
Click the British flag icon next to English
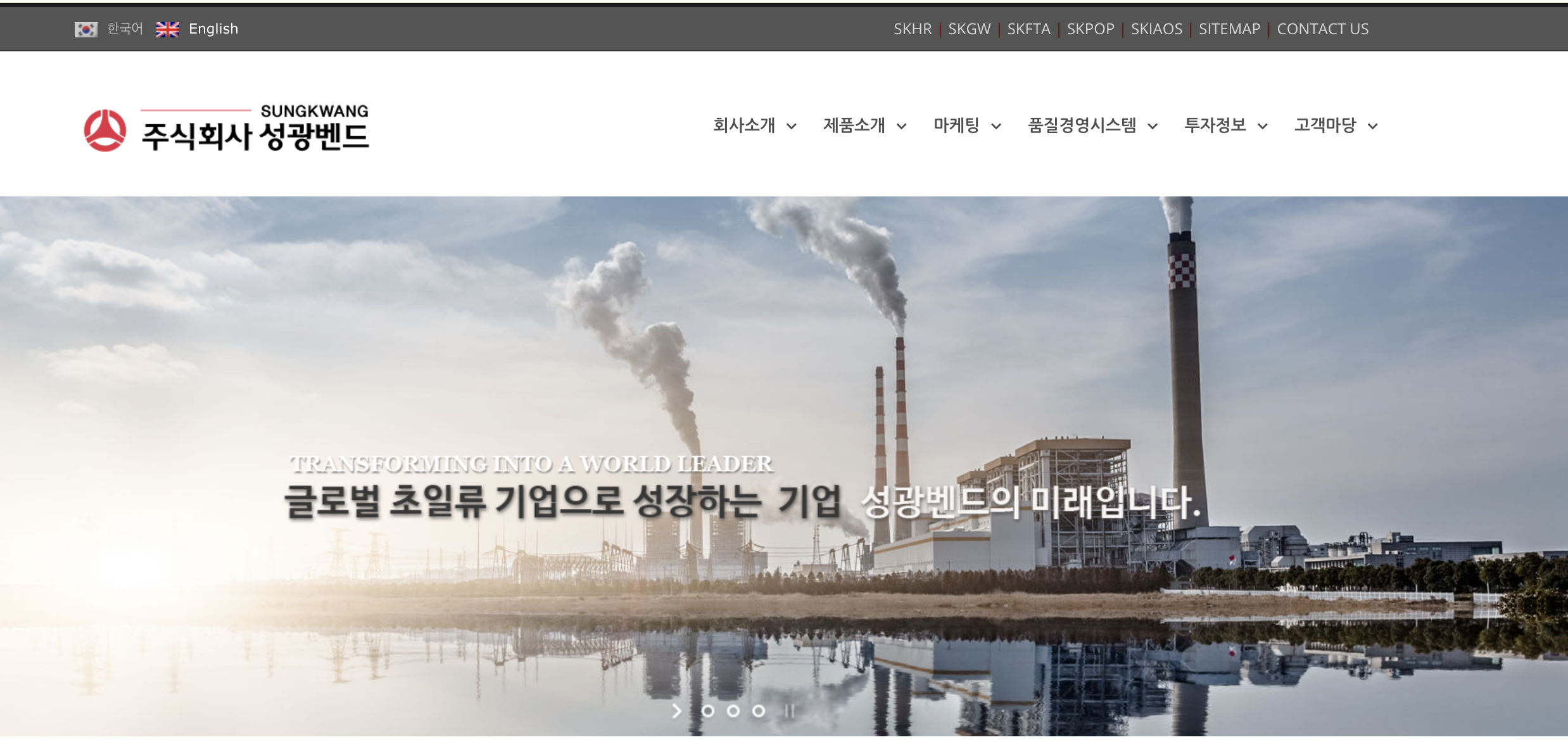coord(167,29)
